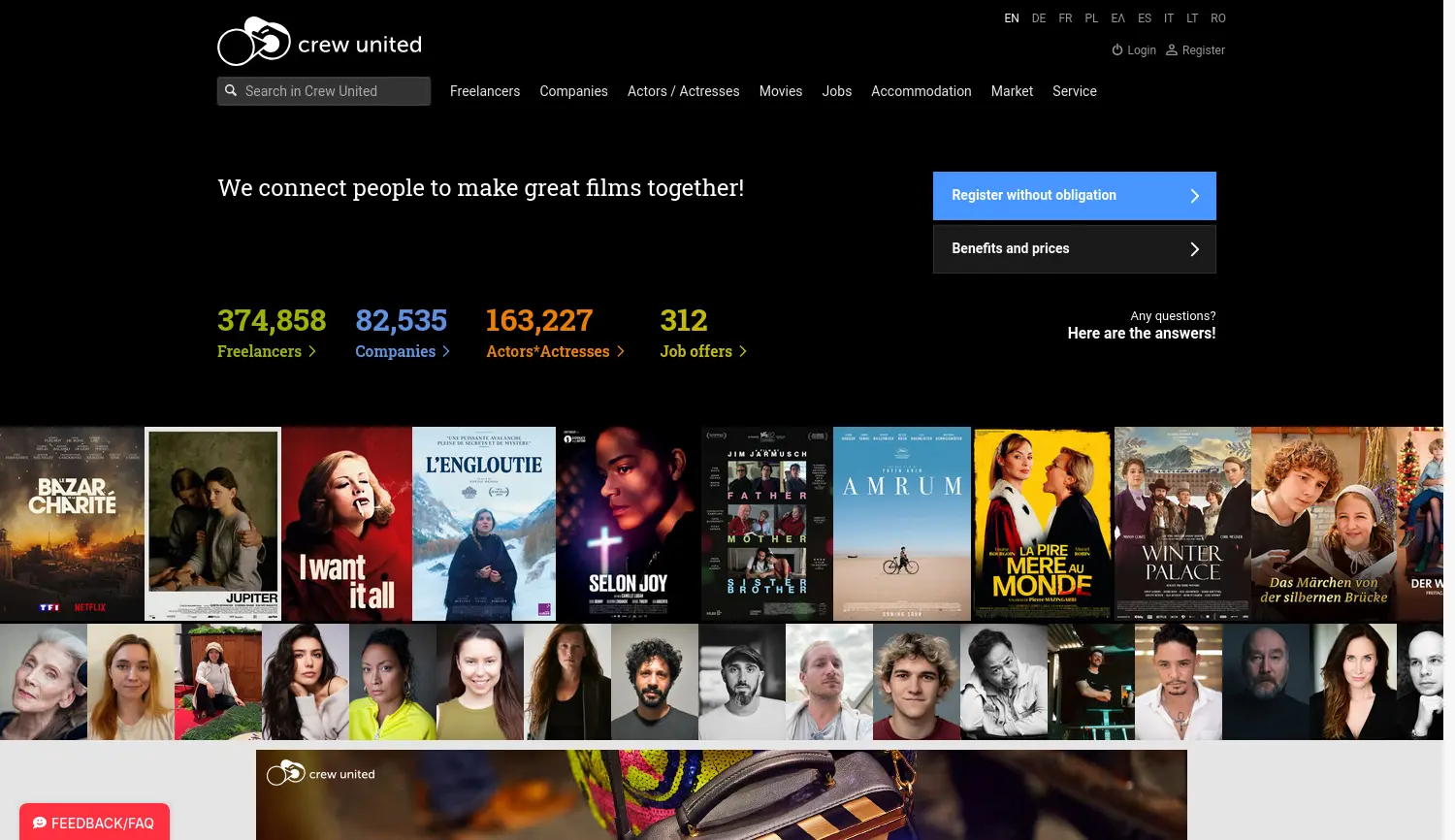Click the arrow icon on Register without obligation
This screenshot has width=1455, height=840.
coord(1194,195)
